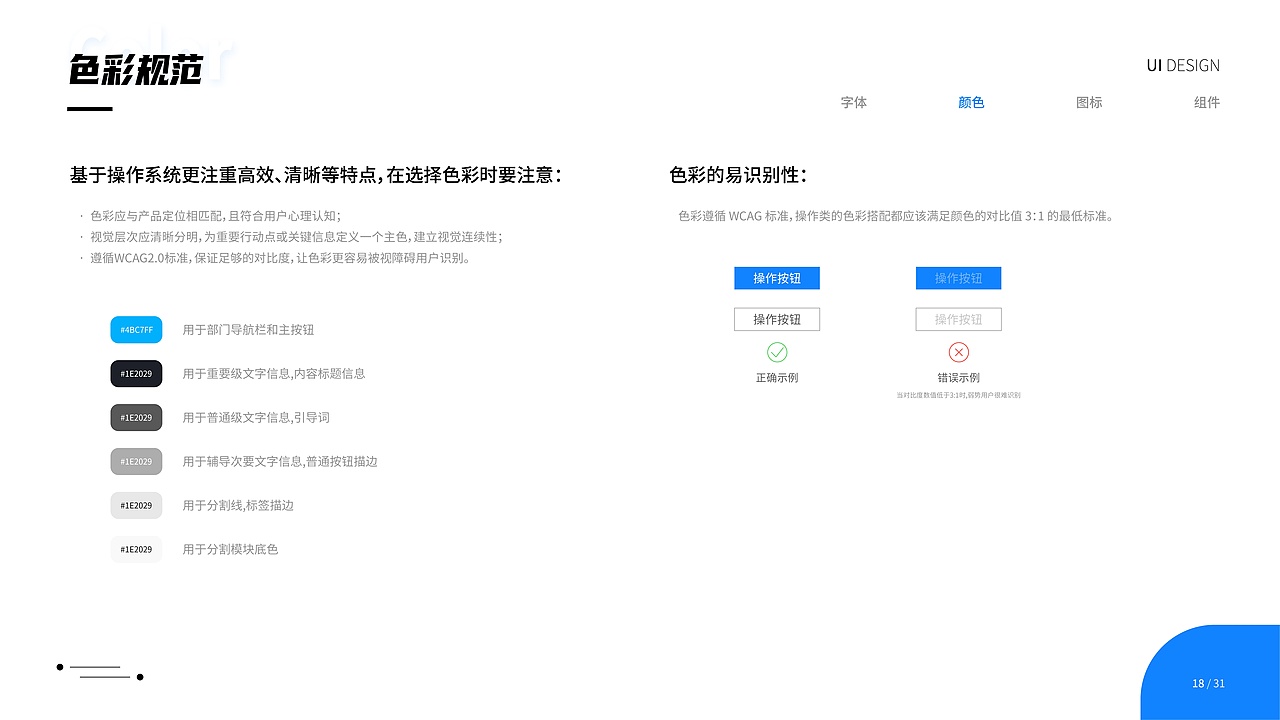Click the light gray swatch for 辅导次要文字信息

[x=136, y=461]
